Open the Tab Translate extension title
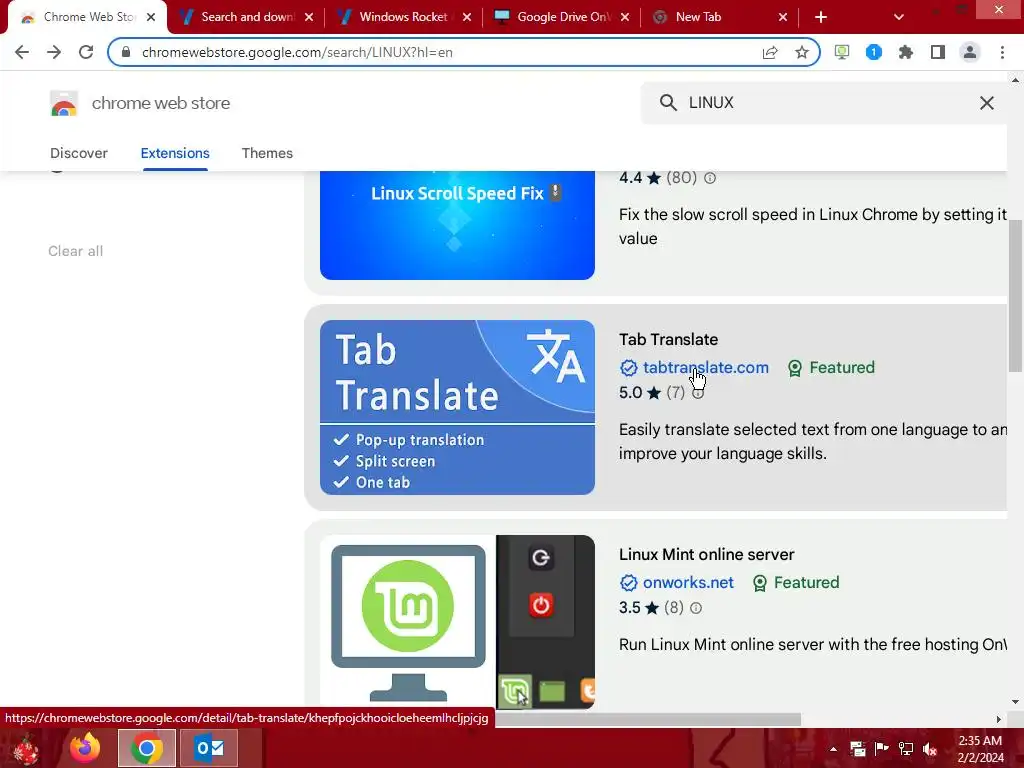 coord(668,340)
